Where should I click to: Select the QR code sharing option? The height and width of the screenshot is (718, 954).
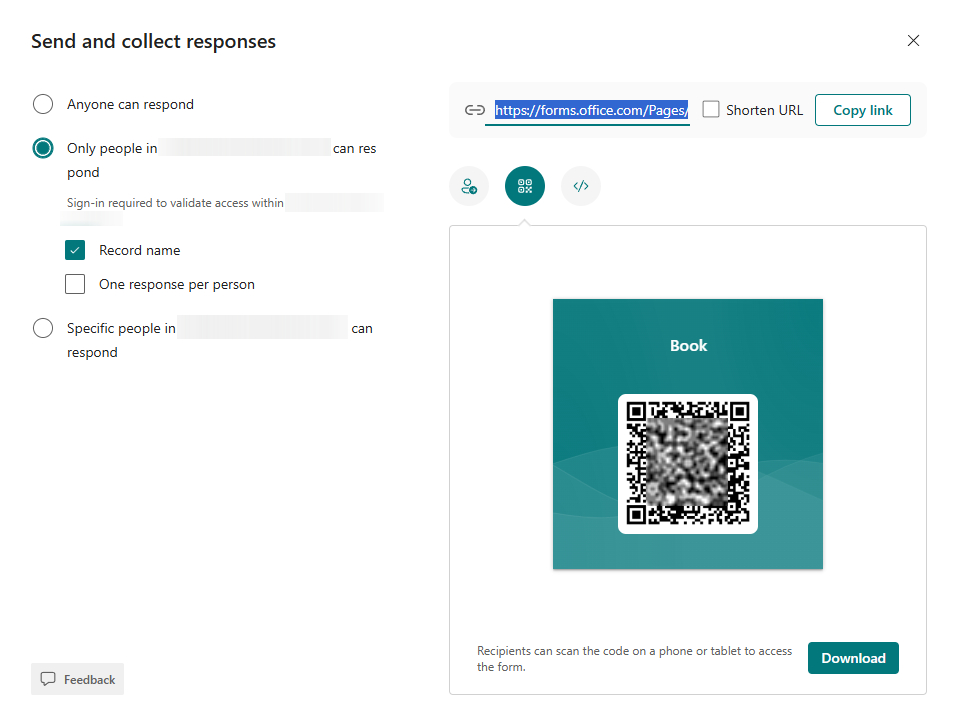pyautogui.click(x=525, y=186)
